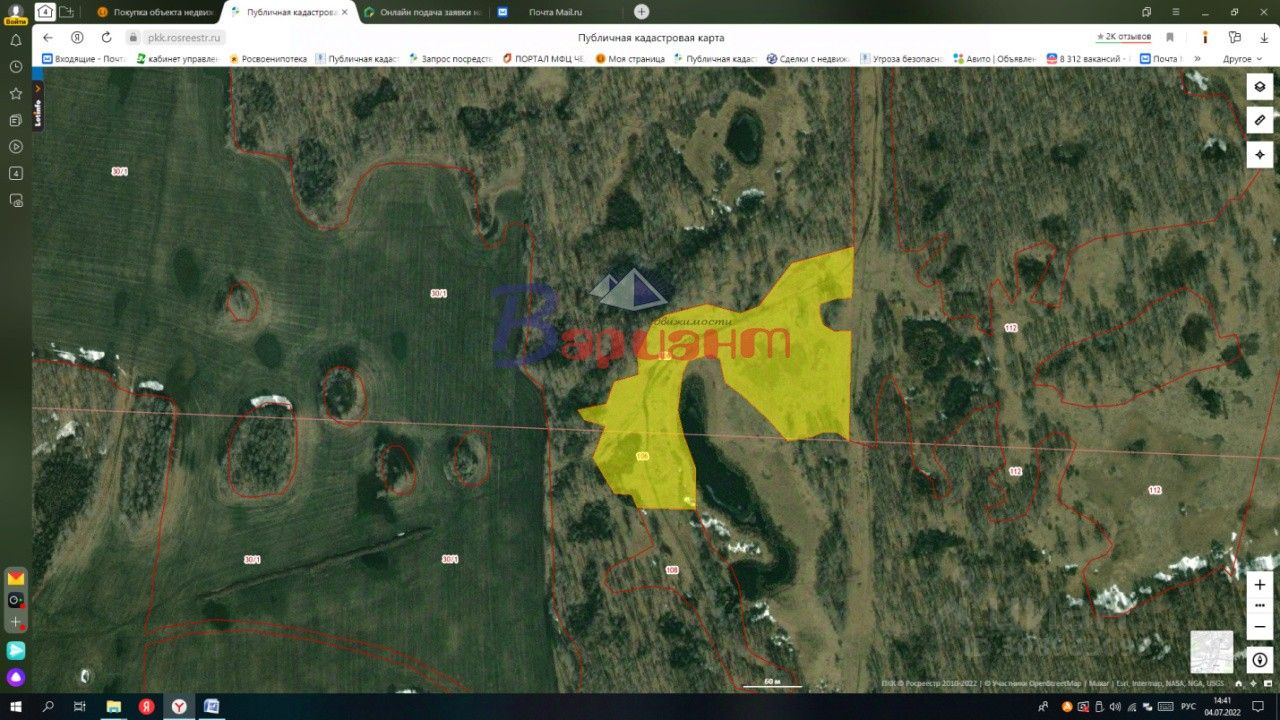Select the ruler measurement tool
Screen dimensions: 1280x720
coord(1260,120)
